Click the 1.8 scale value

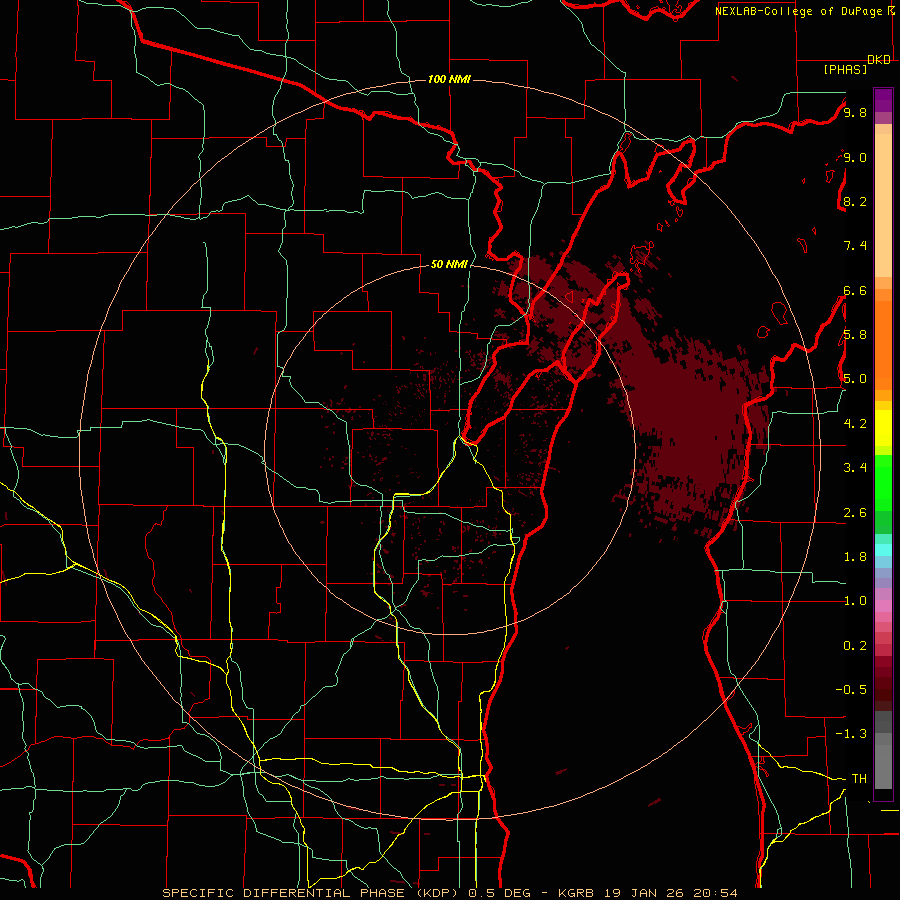[855, 557]
